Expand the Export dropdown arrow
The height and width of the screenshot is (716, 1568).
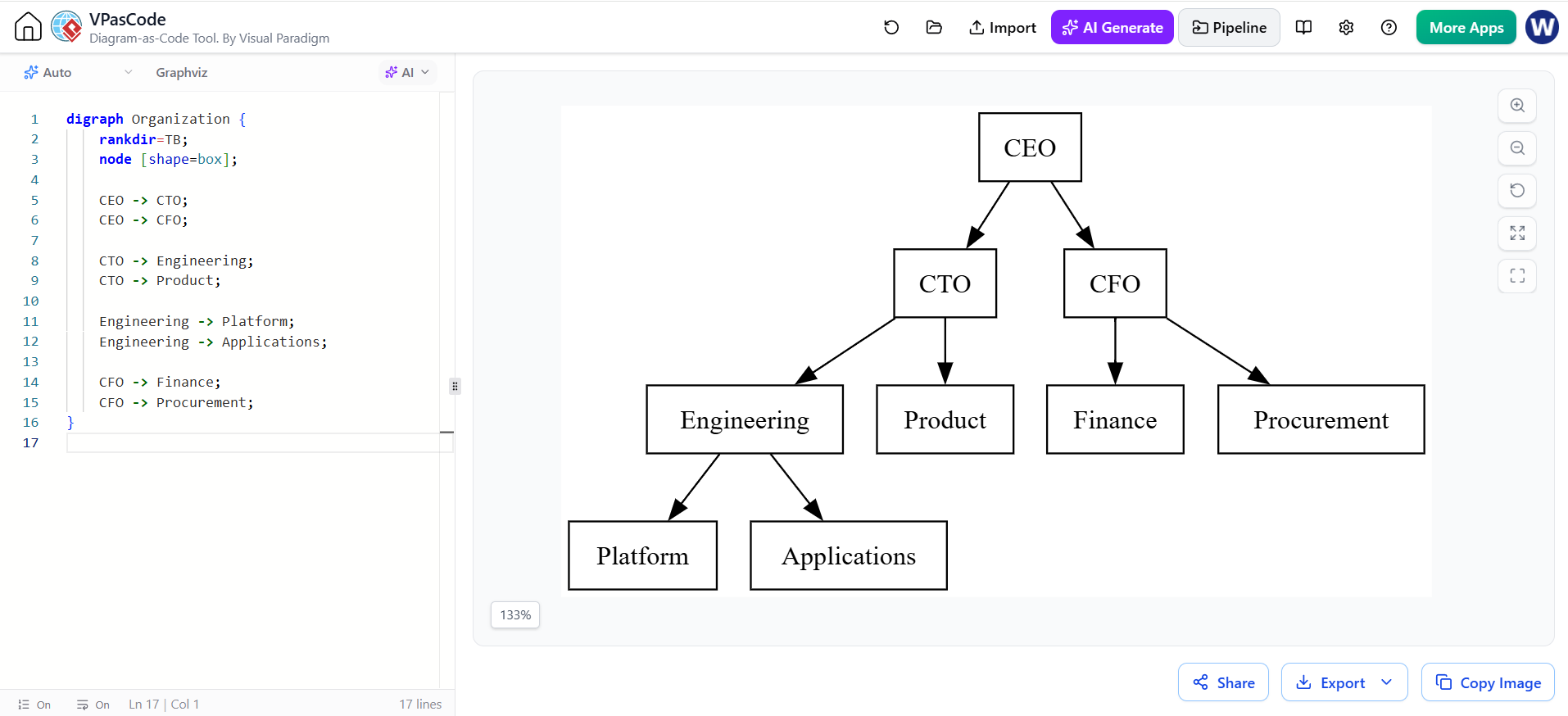1387,682
